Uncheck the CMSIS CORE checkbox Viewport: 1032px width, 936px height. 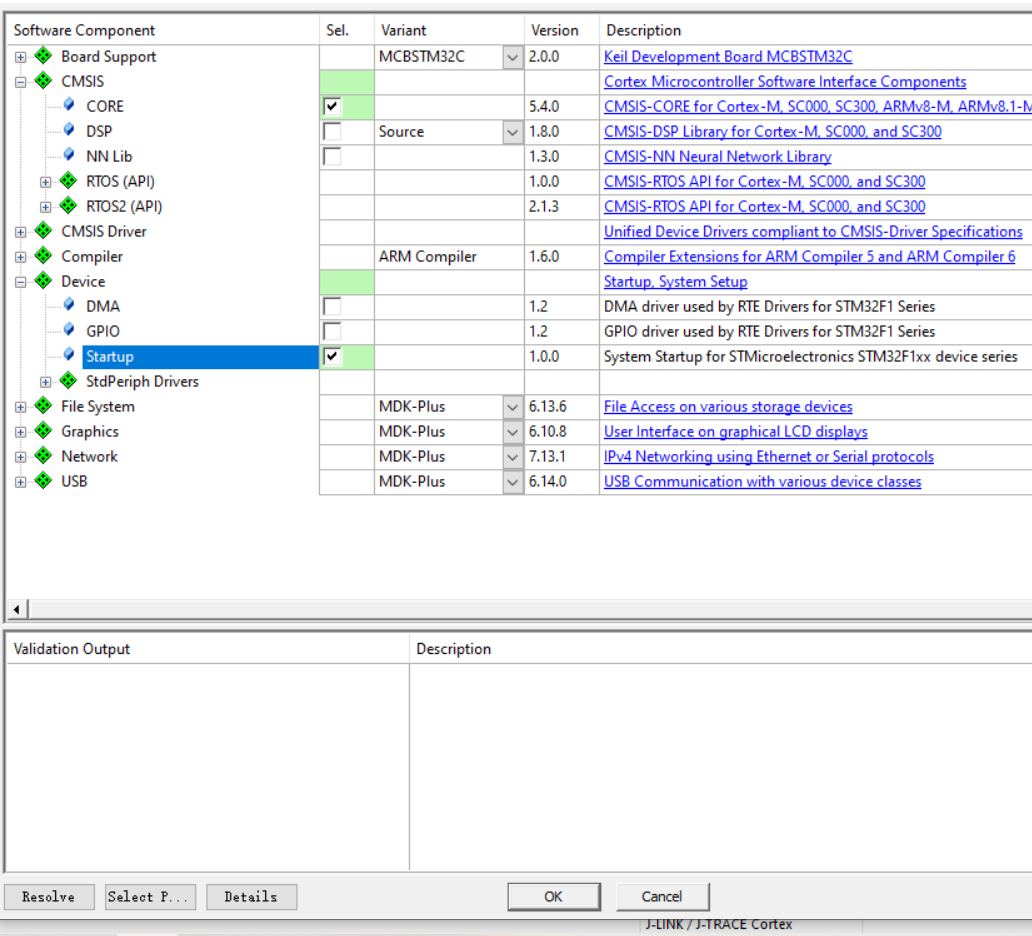332,106
